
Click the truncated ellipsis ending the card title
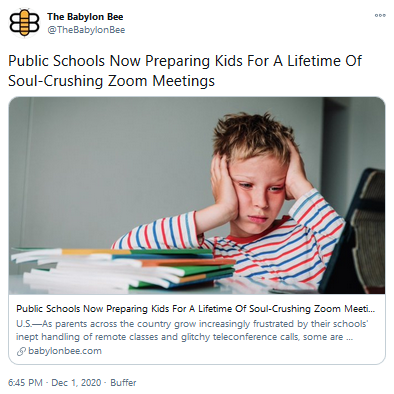(x=371, y=309)
